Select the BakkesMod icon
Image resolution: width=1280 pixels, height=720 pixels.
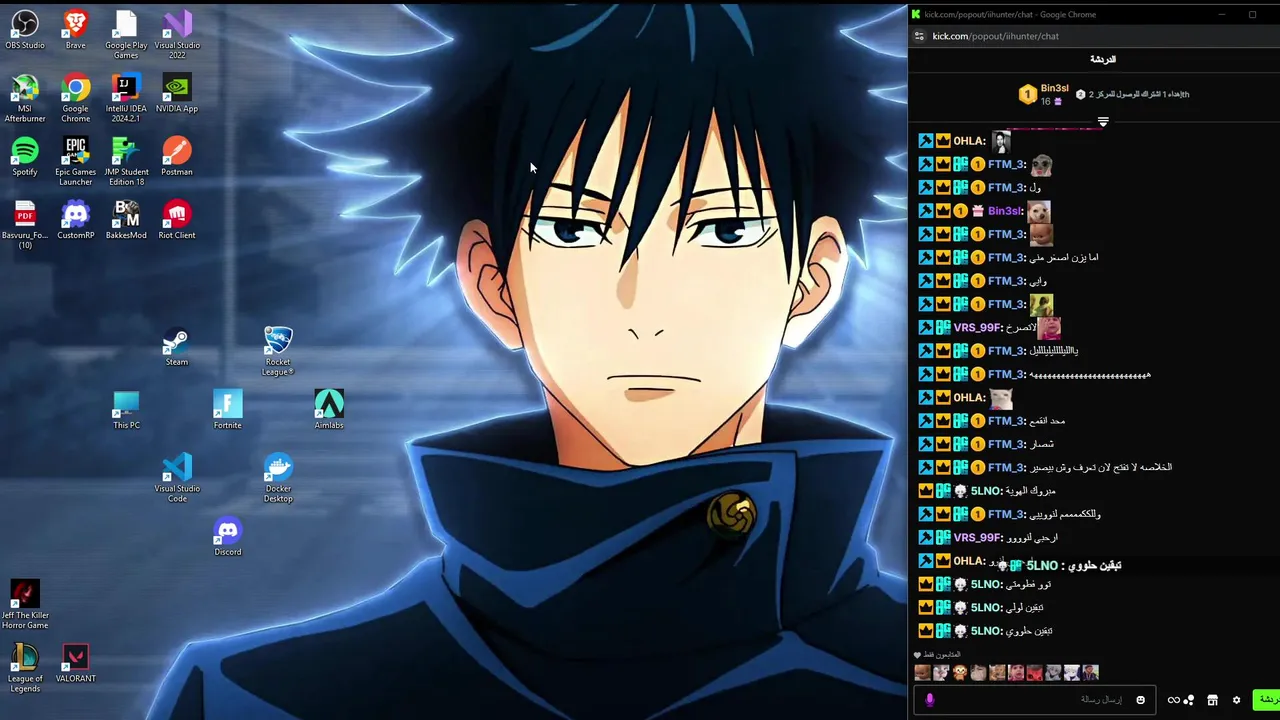pyautogui.click(x=126, y=220)
